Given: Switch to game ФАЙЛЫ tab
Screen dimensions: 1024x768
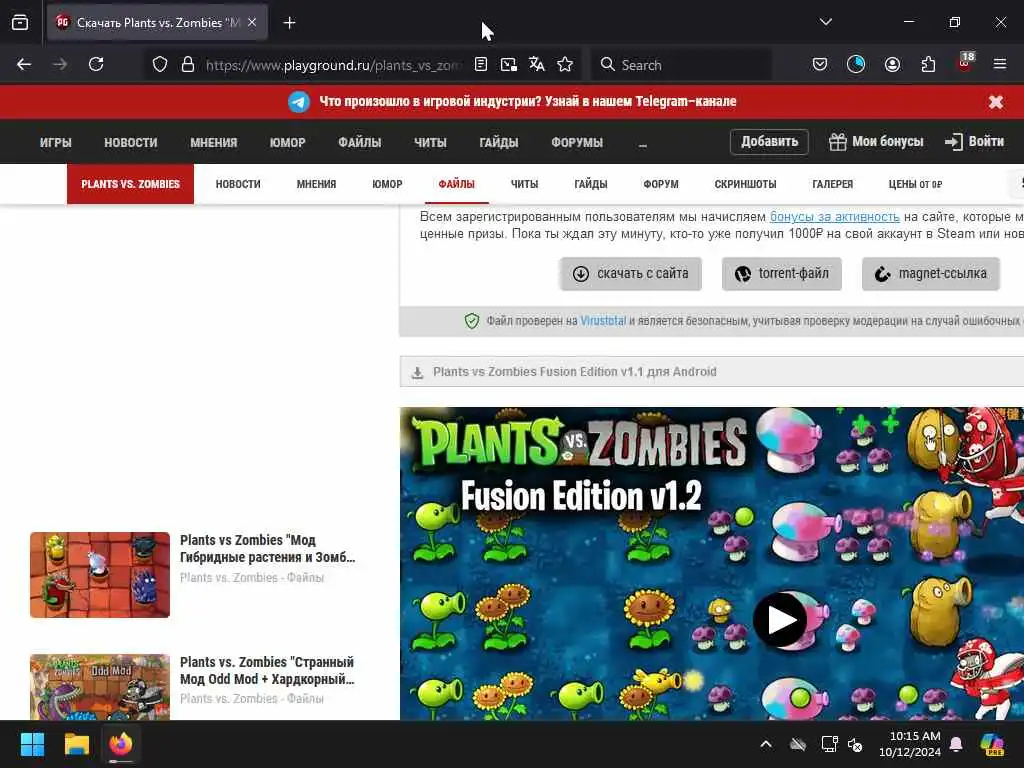Looking at the screenshot, I should (456, 184).
